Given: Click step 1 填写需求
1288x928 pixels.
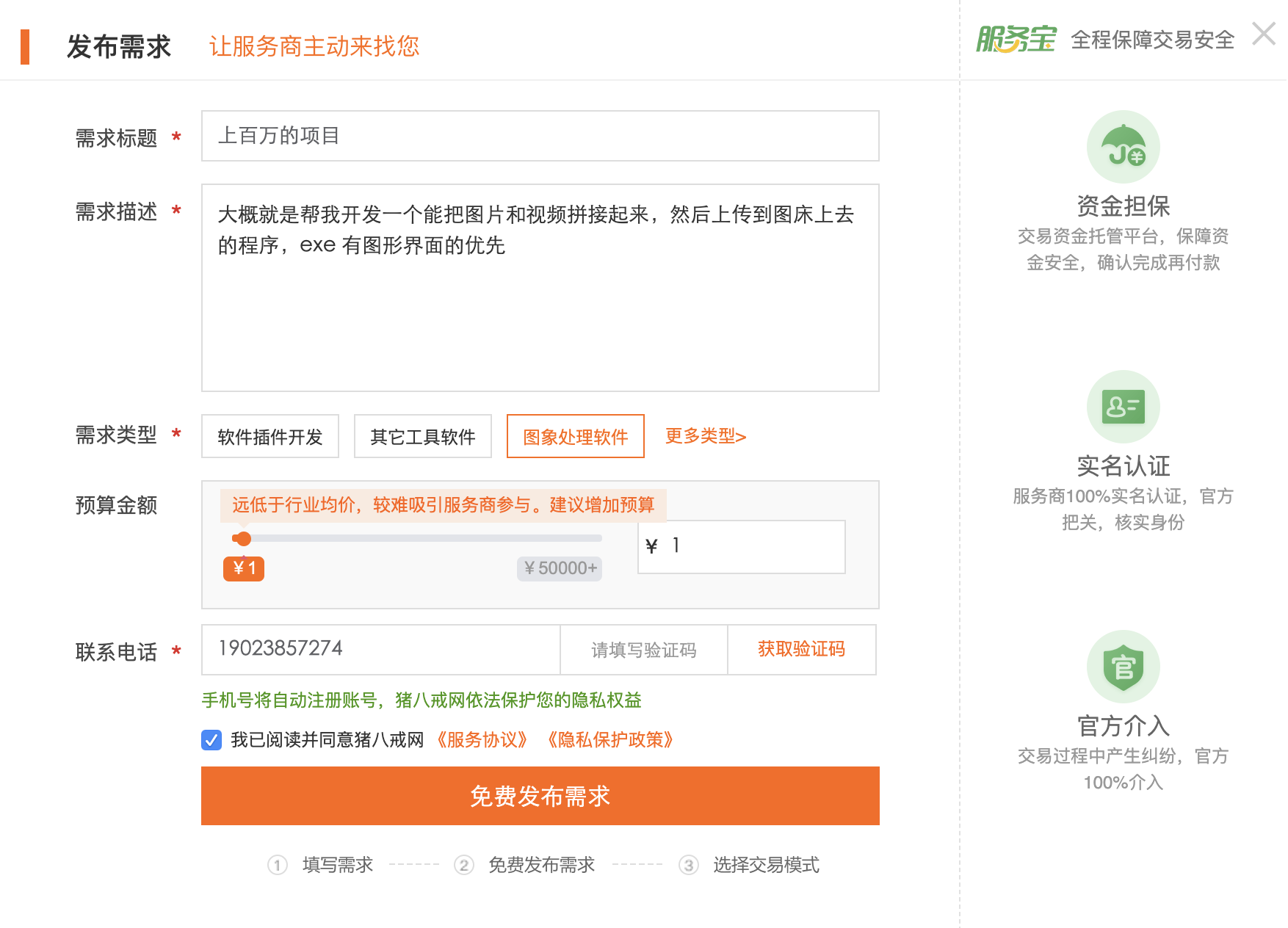Looking at the screenshot, I should pyautogui.click(x=321, y=865).
